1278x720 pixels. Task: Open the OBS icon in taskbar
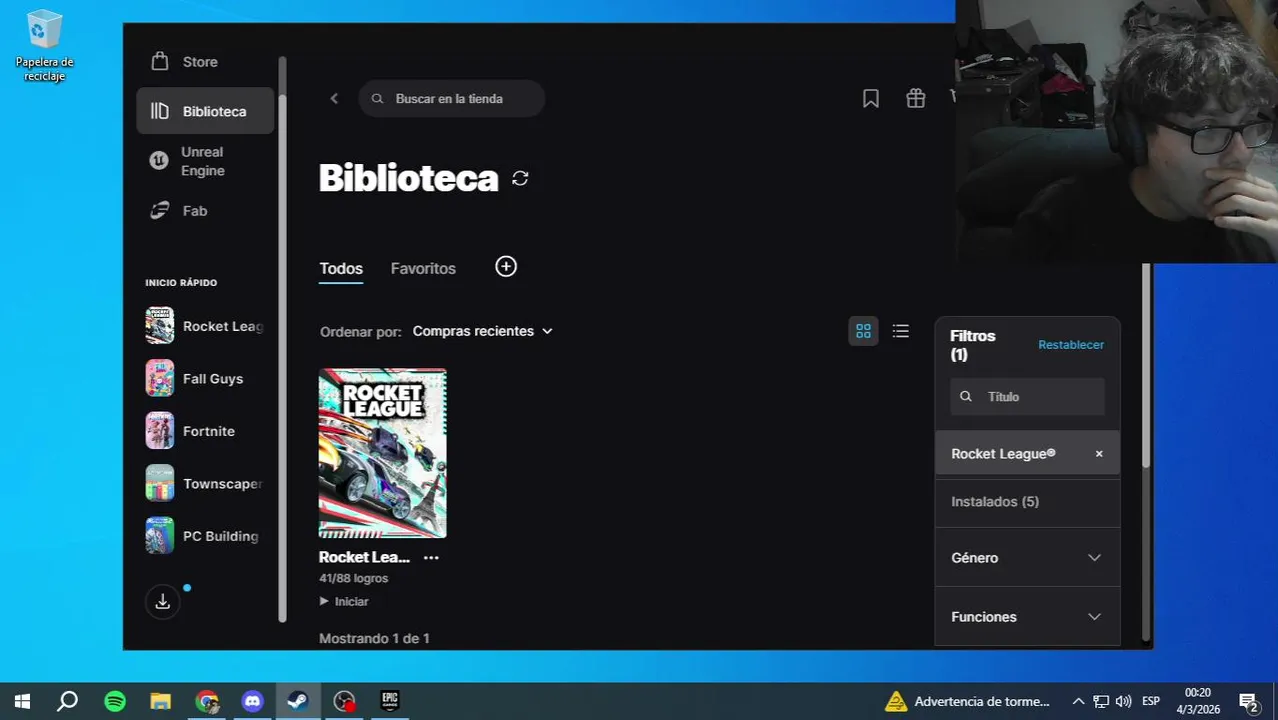click(x=344, y=701)
